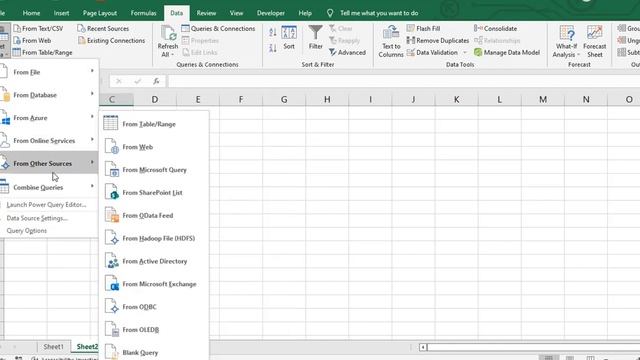Choose From SharePoint List
Screen dimensions: 640x360
(x=154, y=193)
